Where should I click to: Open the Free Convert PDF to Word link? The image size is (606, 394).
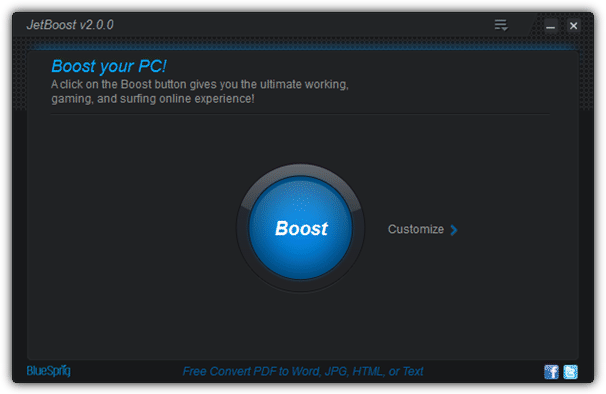(303, 372)
